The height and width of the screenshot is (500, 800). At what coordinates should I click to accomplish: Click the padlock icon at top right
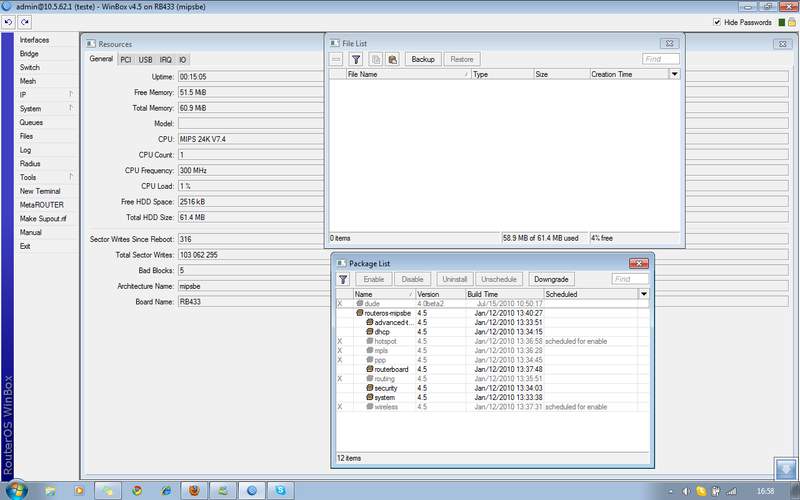(792, 22)
